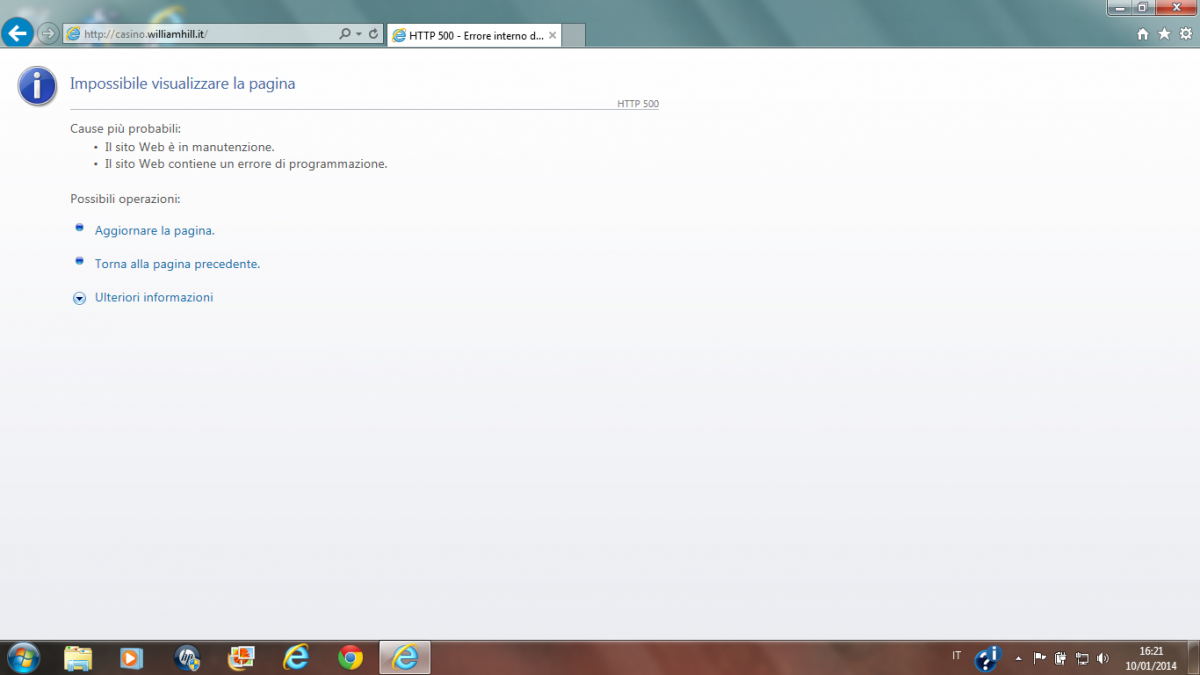Image resolution: width=1200 pixels, height=675 pixels.
Task: Click the IT language indicator
Action: (x=957, y=656)
